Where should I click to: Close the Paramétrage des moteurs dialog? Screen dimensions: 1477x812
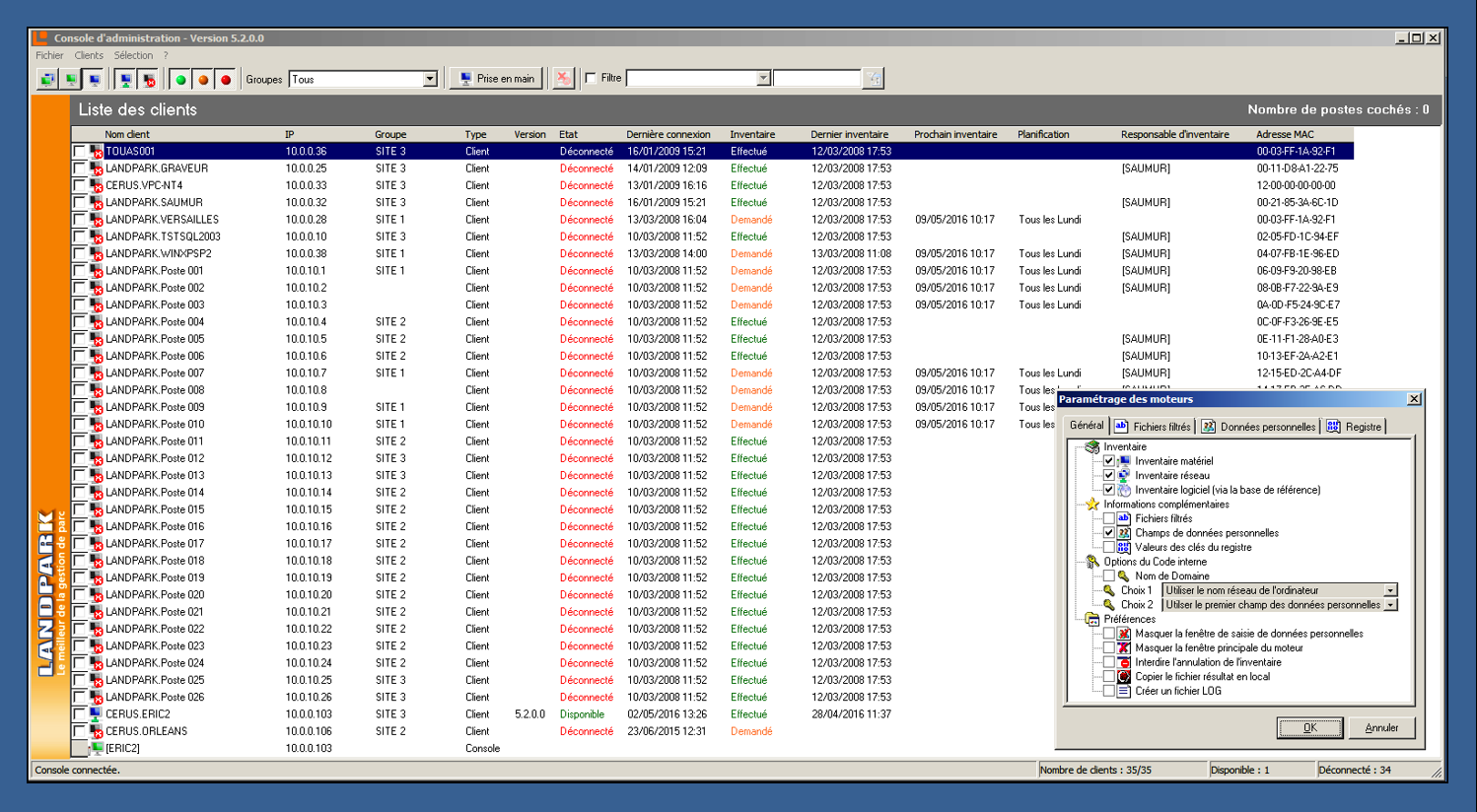(1414, 399)
